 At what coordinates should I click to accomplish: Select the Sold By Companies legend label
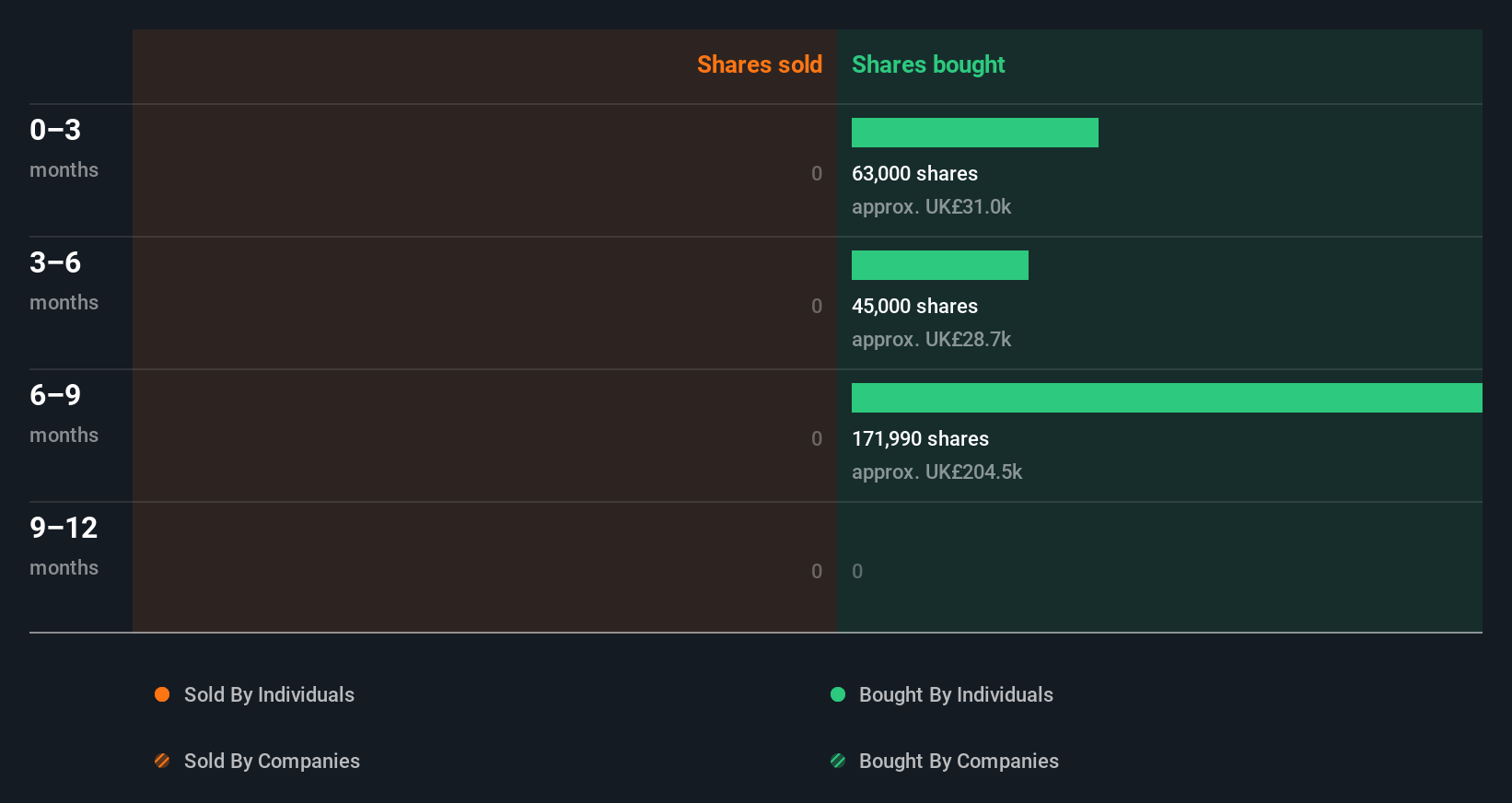click(272, 761)
